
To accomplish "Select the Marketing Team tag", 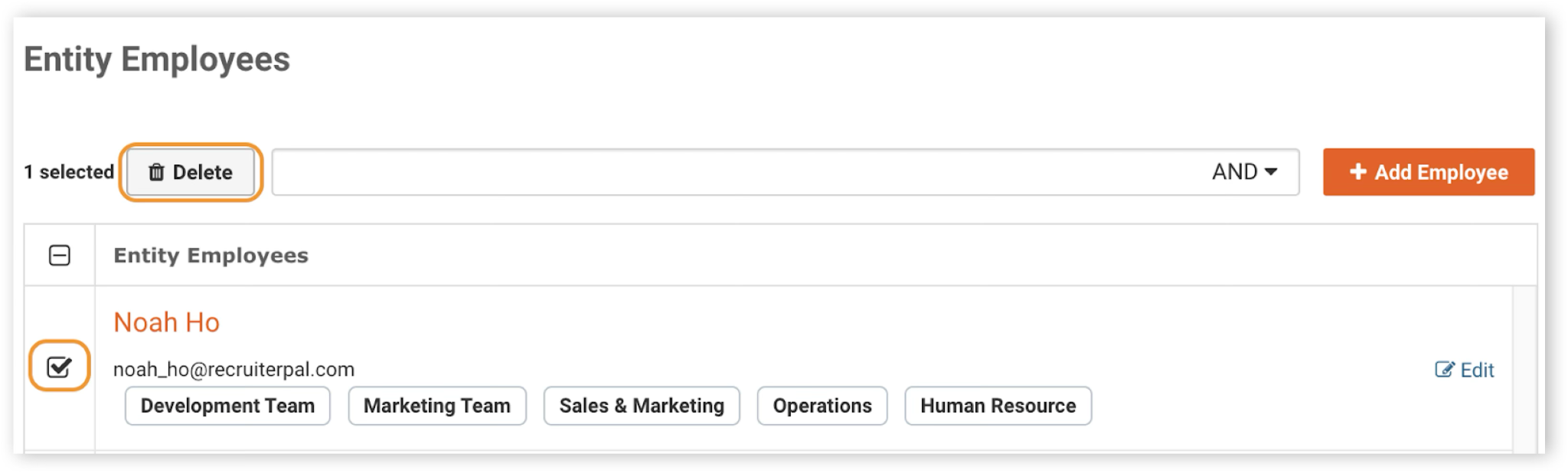I will pos(437,406).
